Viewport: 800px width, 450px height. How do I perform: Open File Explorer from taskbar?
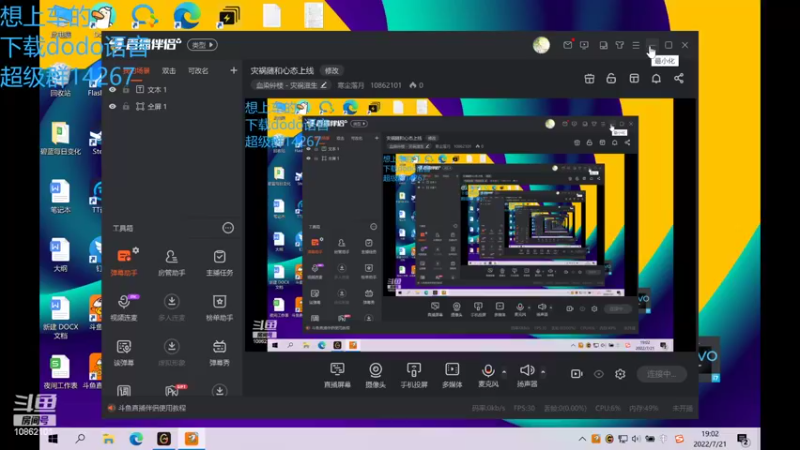(108, 439)
